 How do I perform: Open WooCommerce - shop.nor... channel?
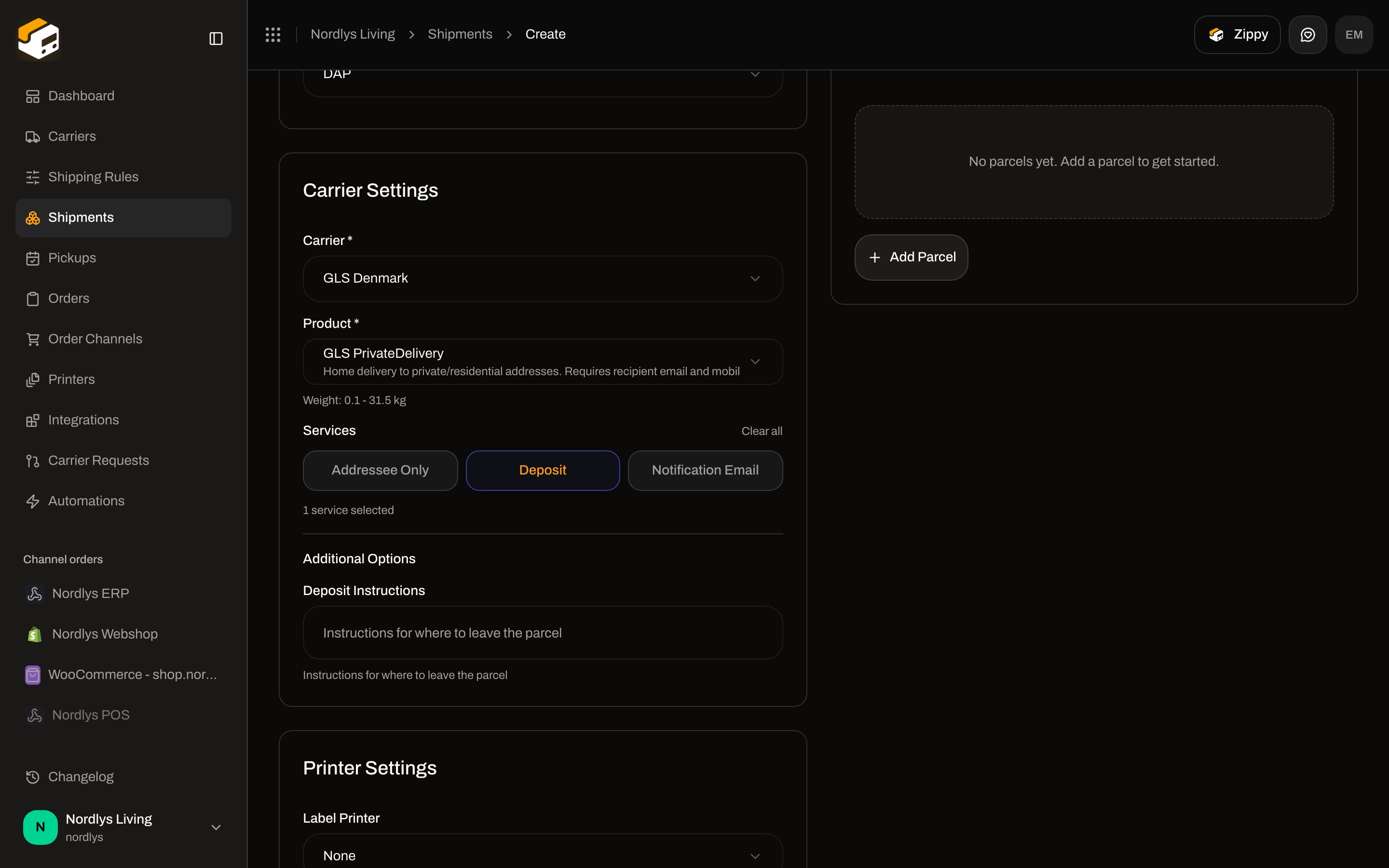tap(123, 675)
